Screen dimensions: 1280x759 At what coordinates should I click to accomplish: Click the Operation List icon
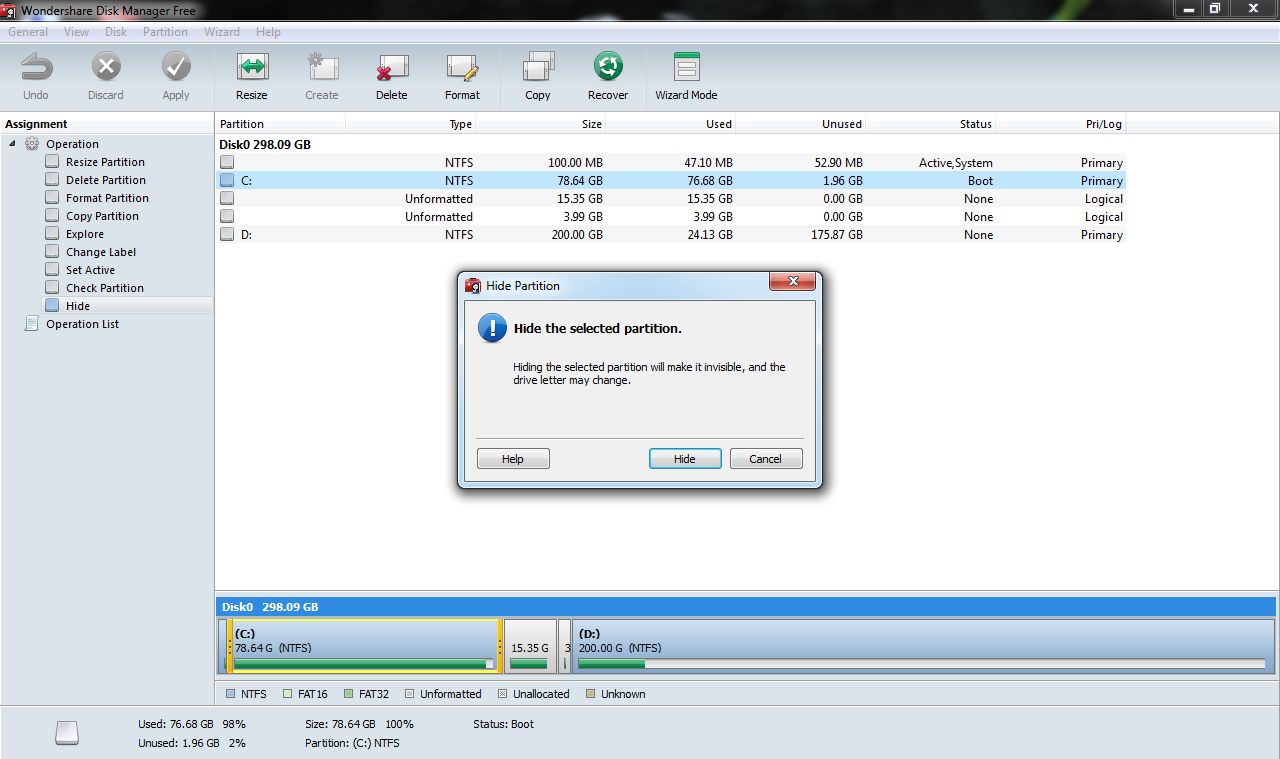pos(32,324)
